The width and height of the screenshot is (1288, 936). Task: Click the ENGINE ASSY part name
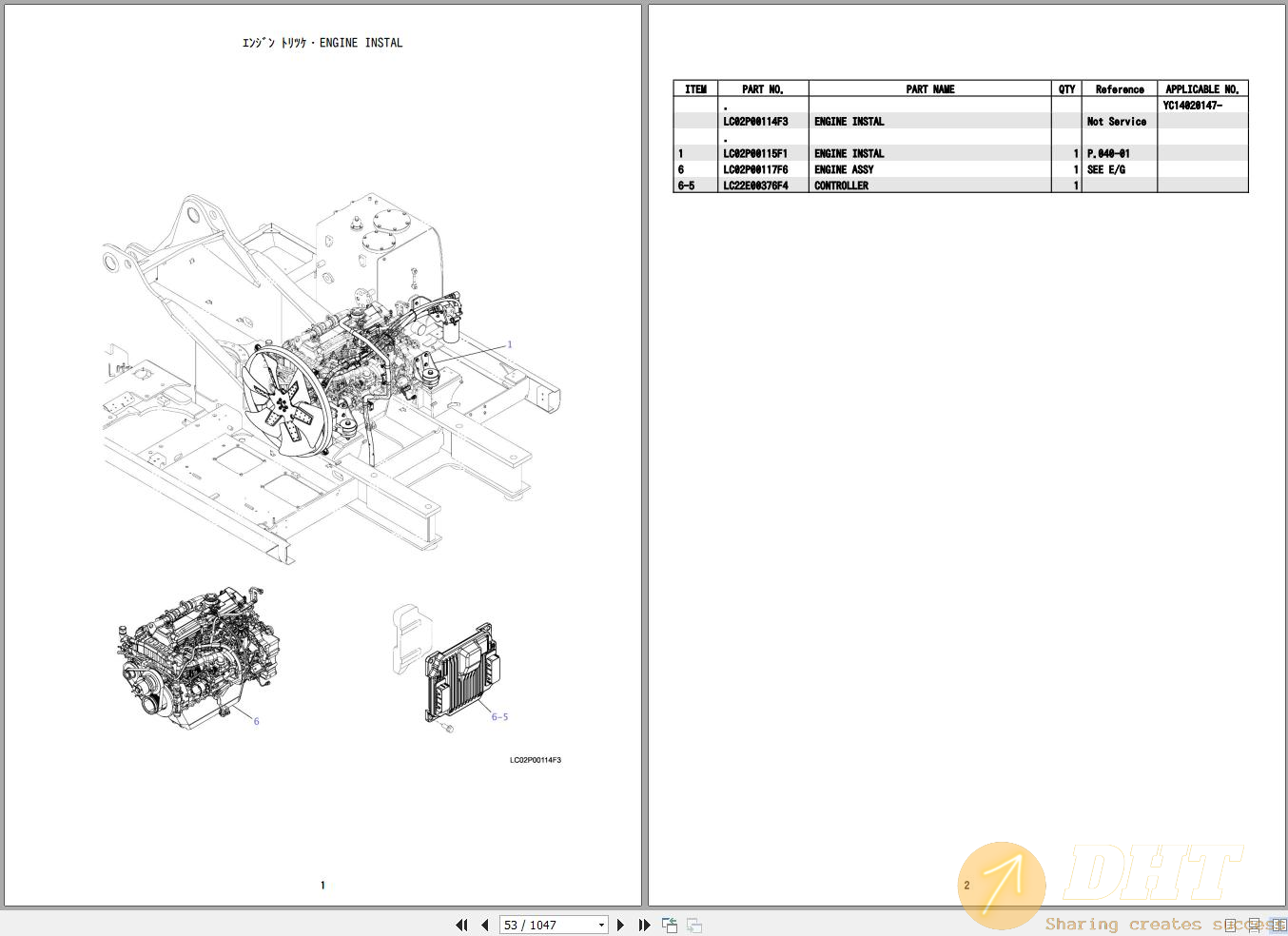[x=844, y=169]
